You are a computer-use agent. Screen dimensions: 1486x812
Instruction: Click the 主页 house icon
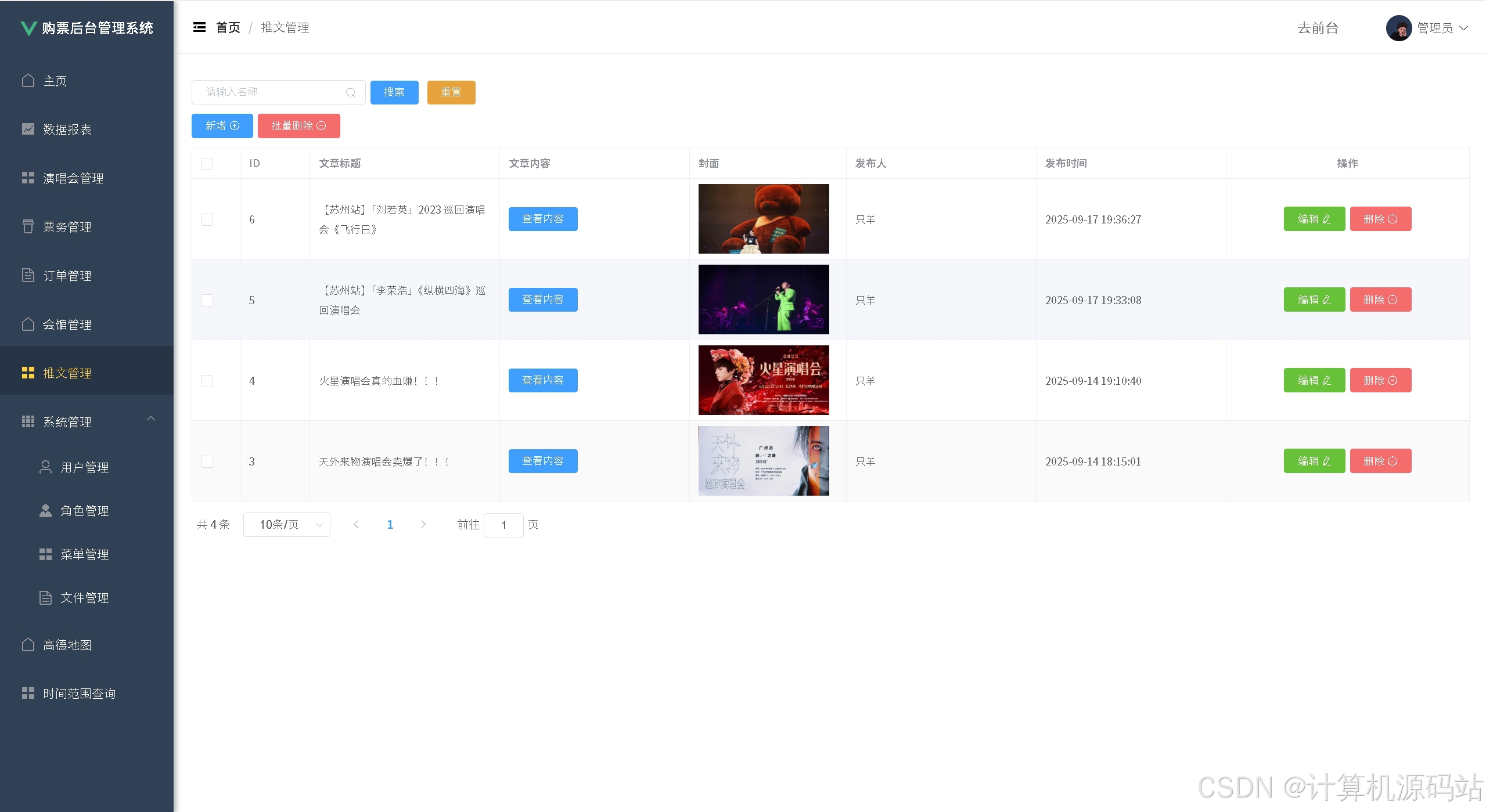28,80
